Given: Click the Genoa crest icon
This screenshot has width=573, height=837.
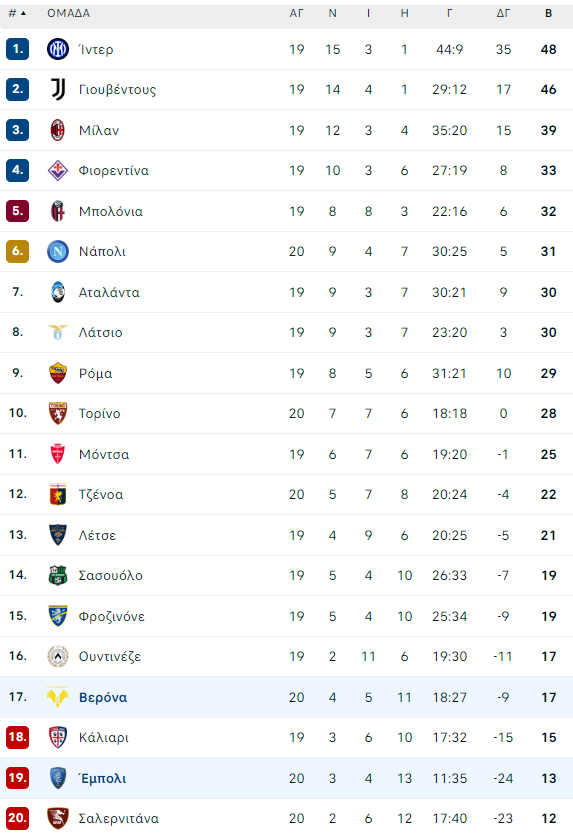Looking at the screenshot, I should (x=58, y=494).
